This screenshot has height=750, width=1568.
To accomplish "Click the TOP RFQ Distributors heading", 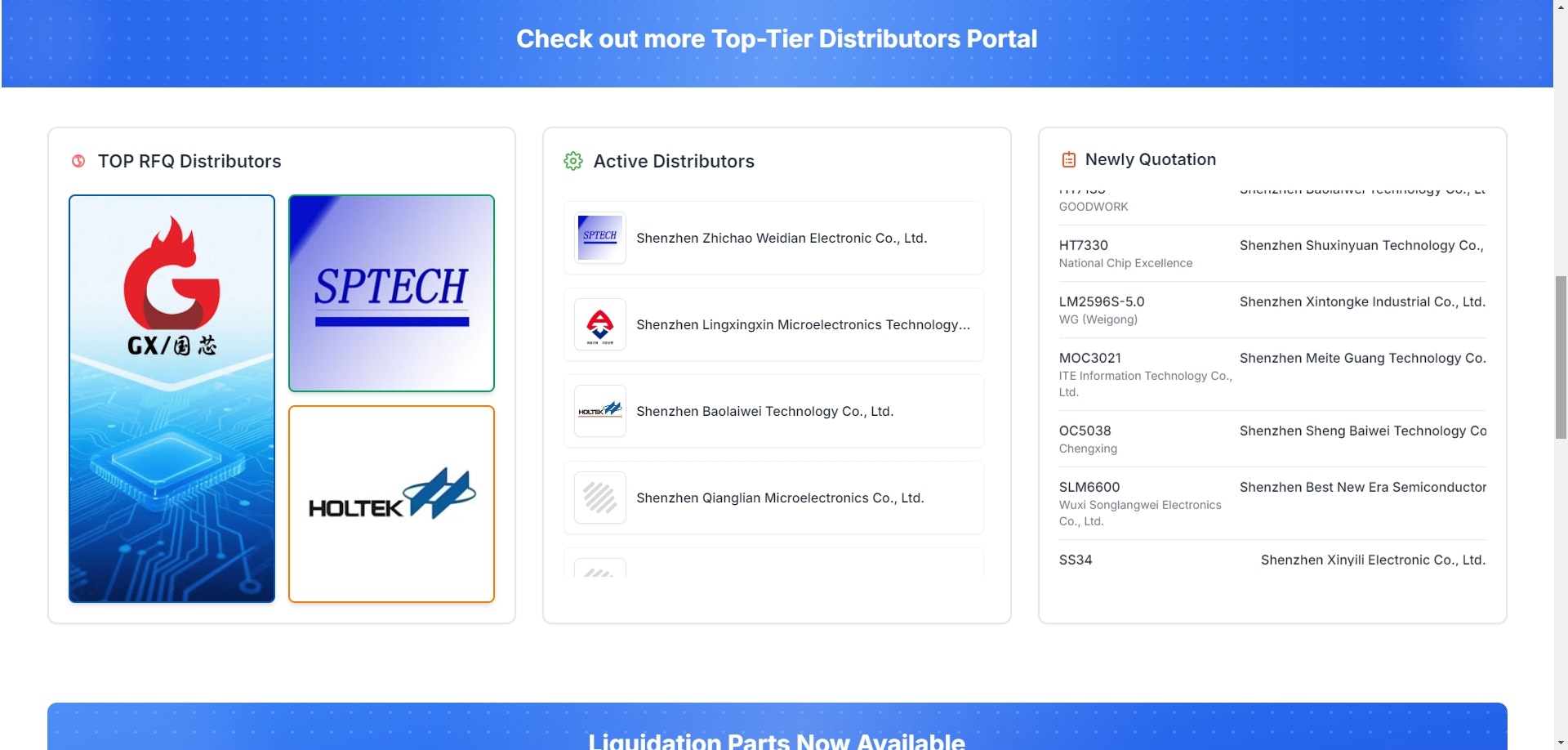I will click(x=189, y=161).
